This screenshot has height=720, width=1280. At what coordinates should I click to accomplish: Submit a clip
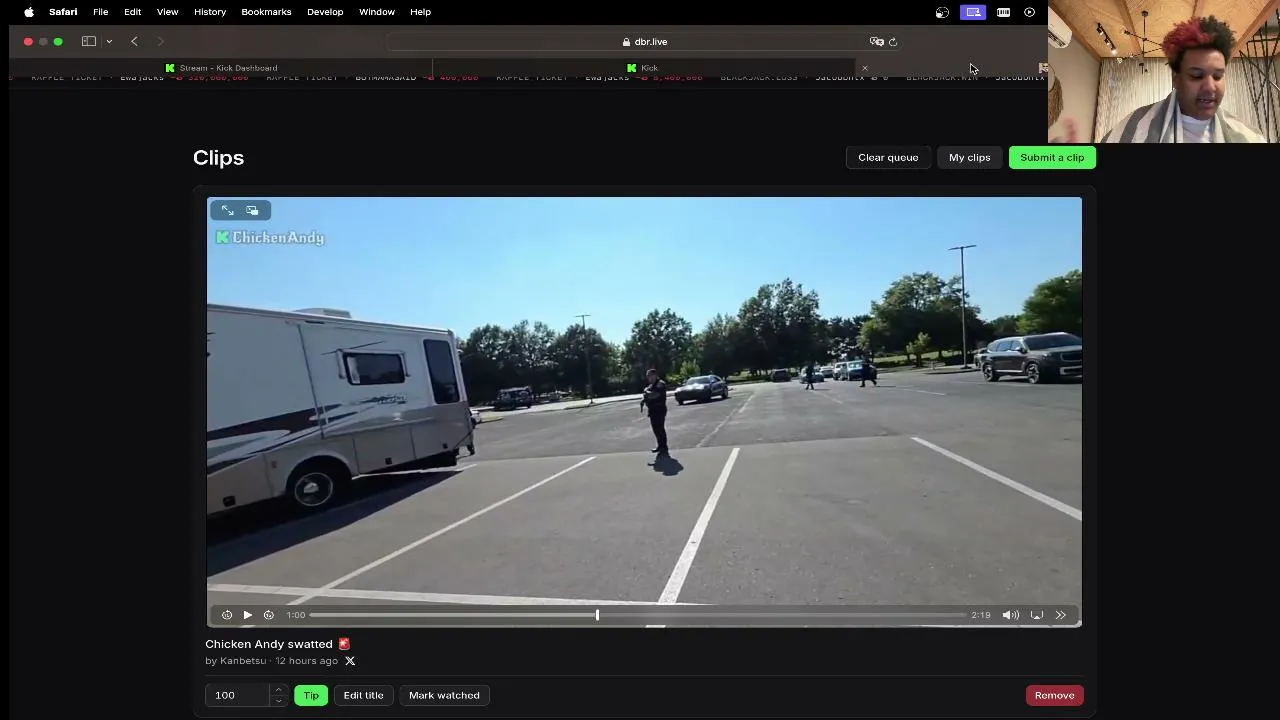pos(1052,157)
